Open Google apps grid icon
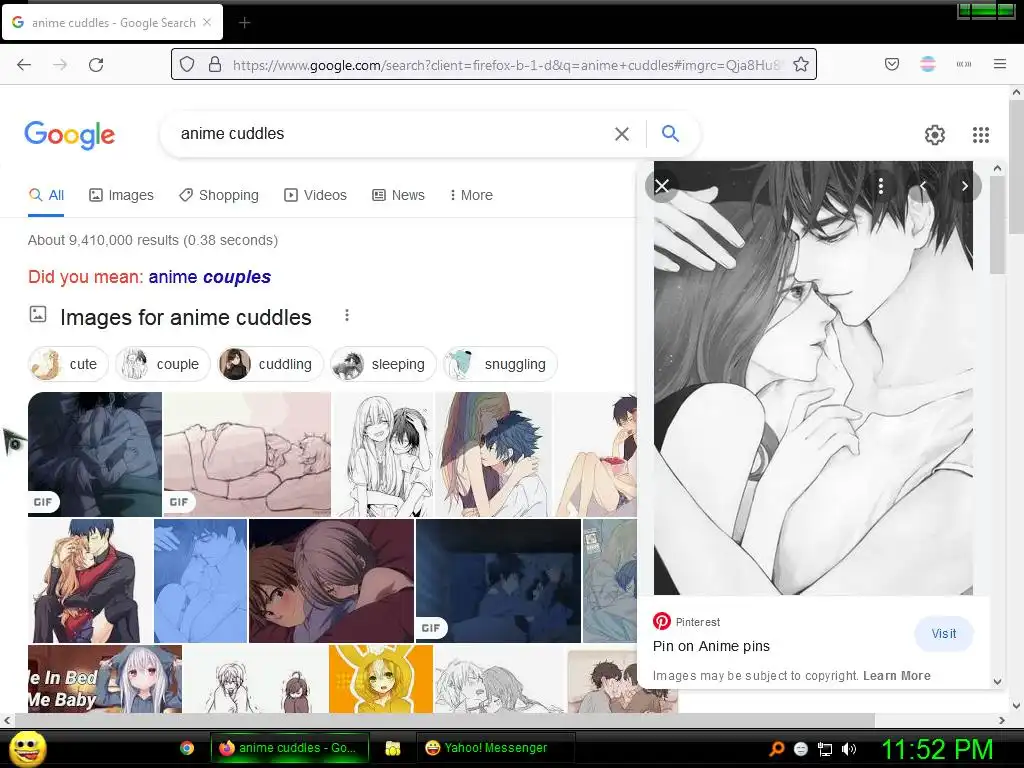 point(980,135)
